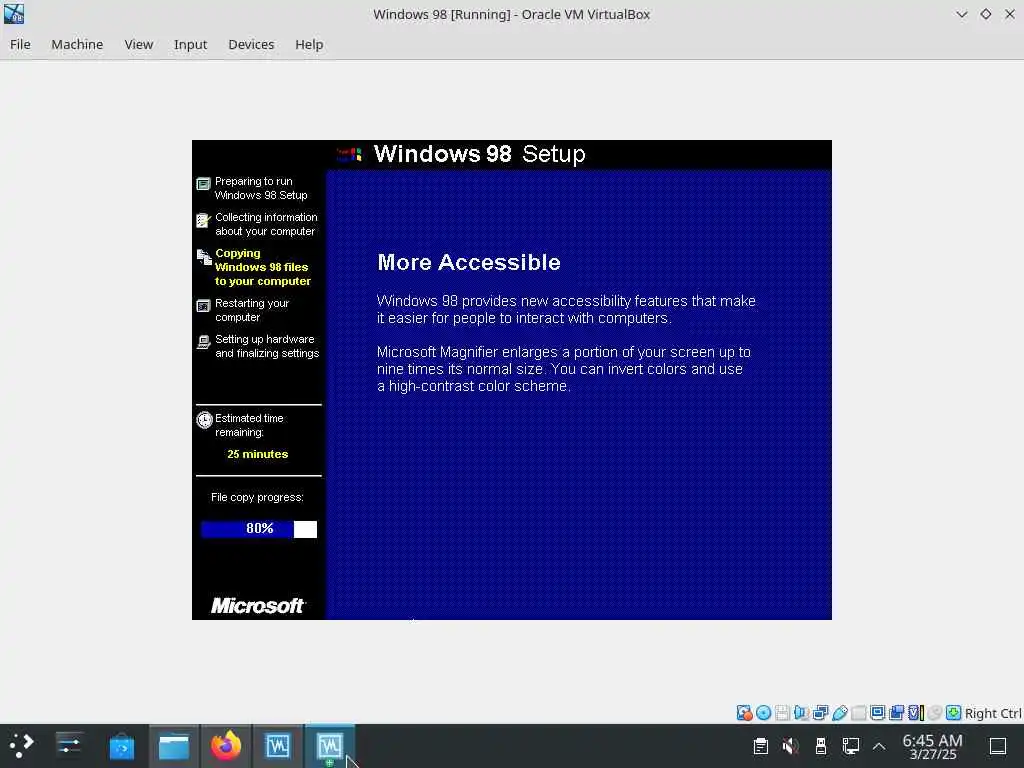Click the 'More Accessible' heading
Image resolution: width=1024 pixels, height=768 pixels.
[469, 262]
